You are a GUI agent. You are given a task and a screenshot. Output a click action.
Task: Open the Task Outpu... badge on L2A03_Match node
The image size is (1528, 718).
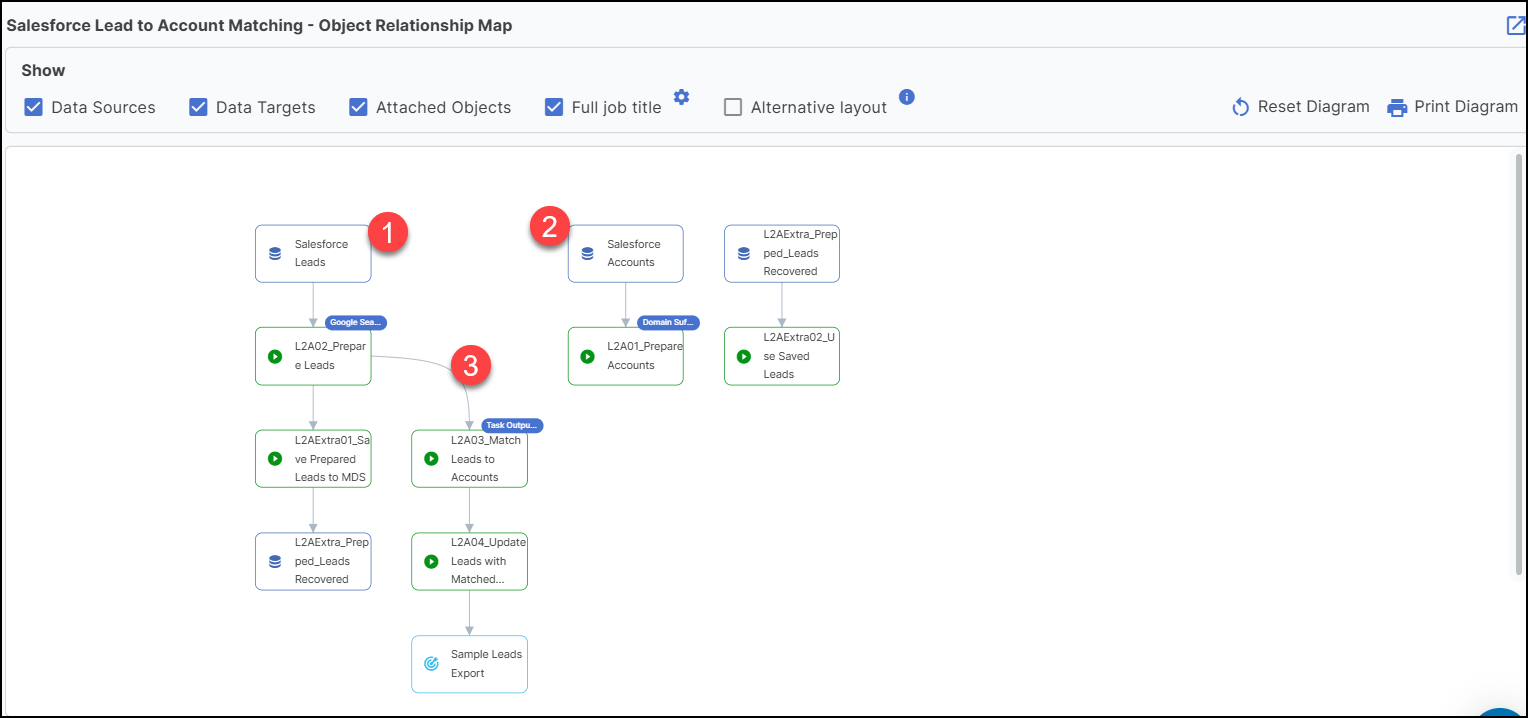tap(512, 424)
